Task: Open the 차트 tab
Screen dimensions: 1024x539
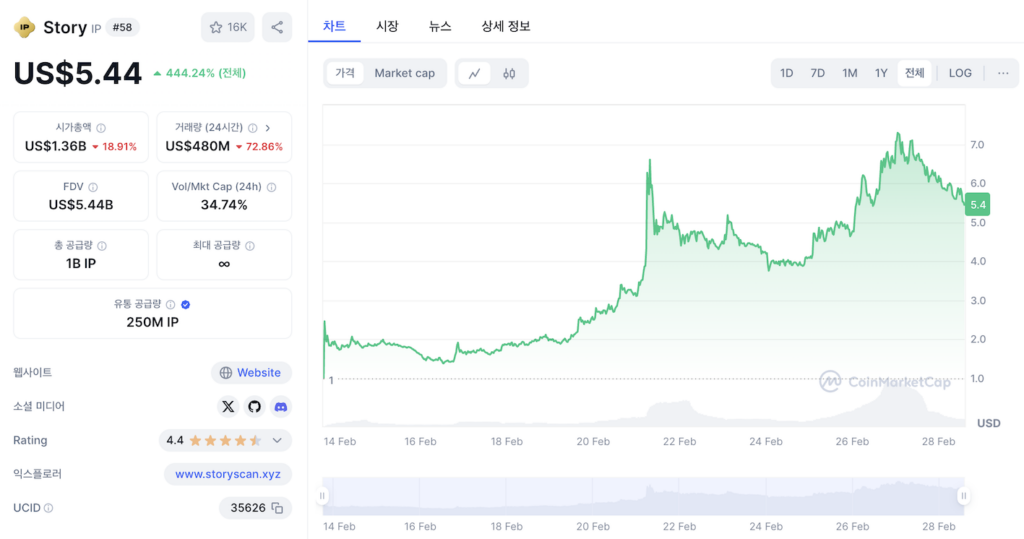Action: click(x=334, y=26)
